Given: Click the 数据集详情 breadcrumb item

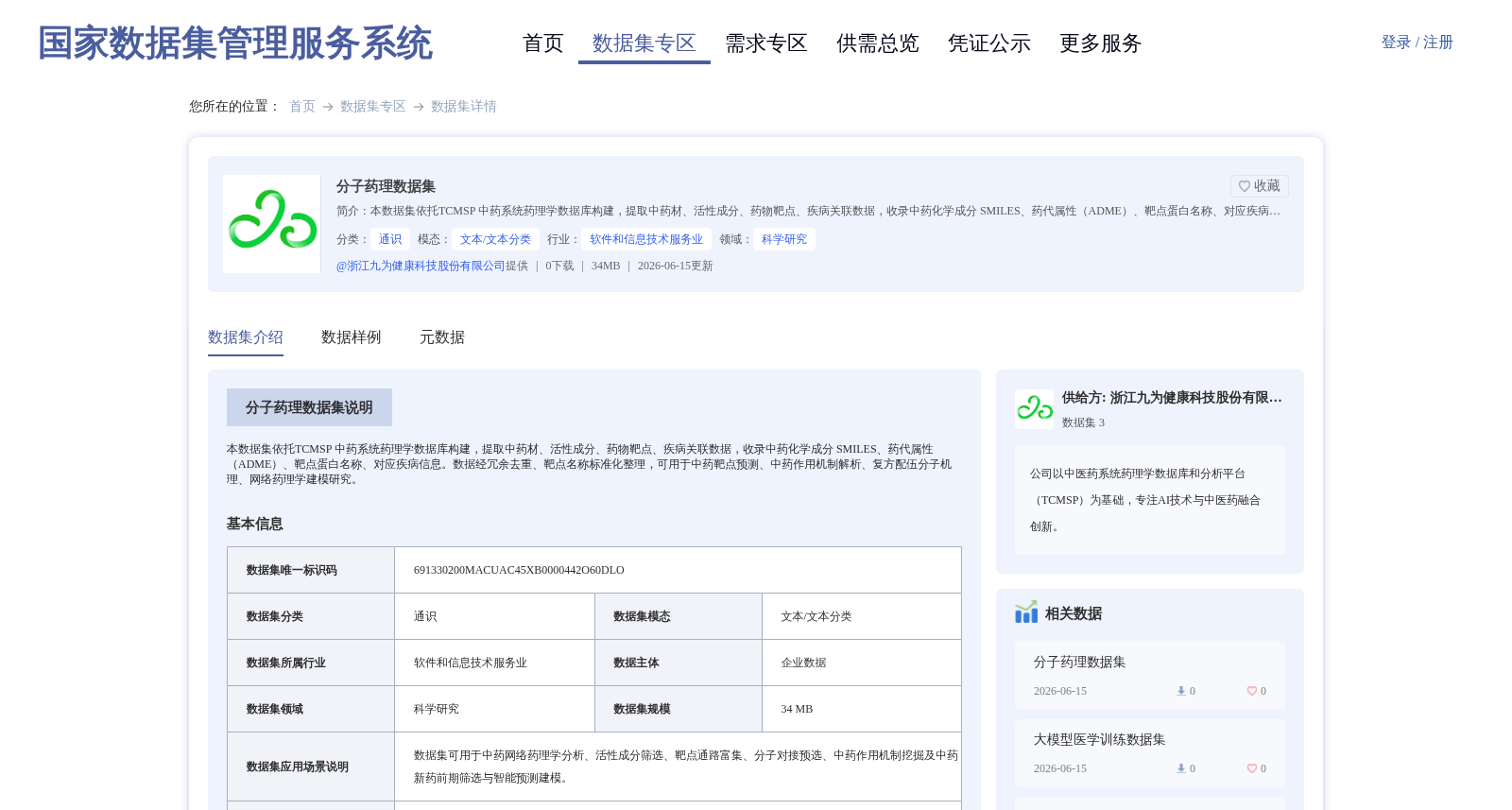Looking at the screenshot, I should (x=464, y=107).
